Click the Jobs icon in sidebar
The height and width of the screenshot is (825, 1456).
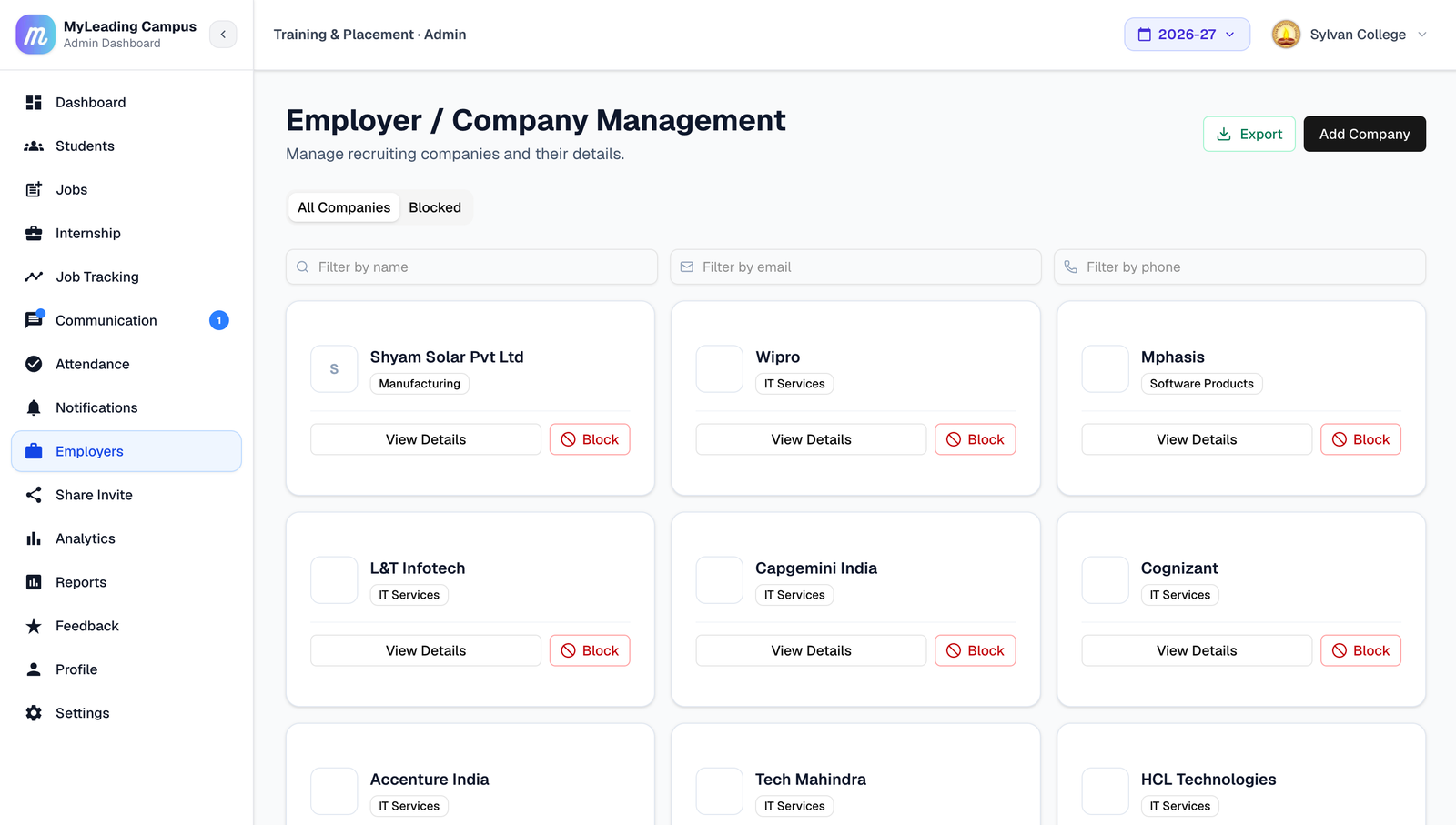[34, 189]
